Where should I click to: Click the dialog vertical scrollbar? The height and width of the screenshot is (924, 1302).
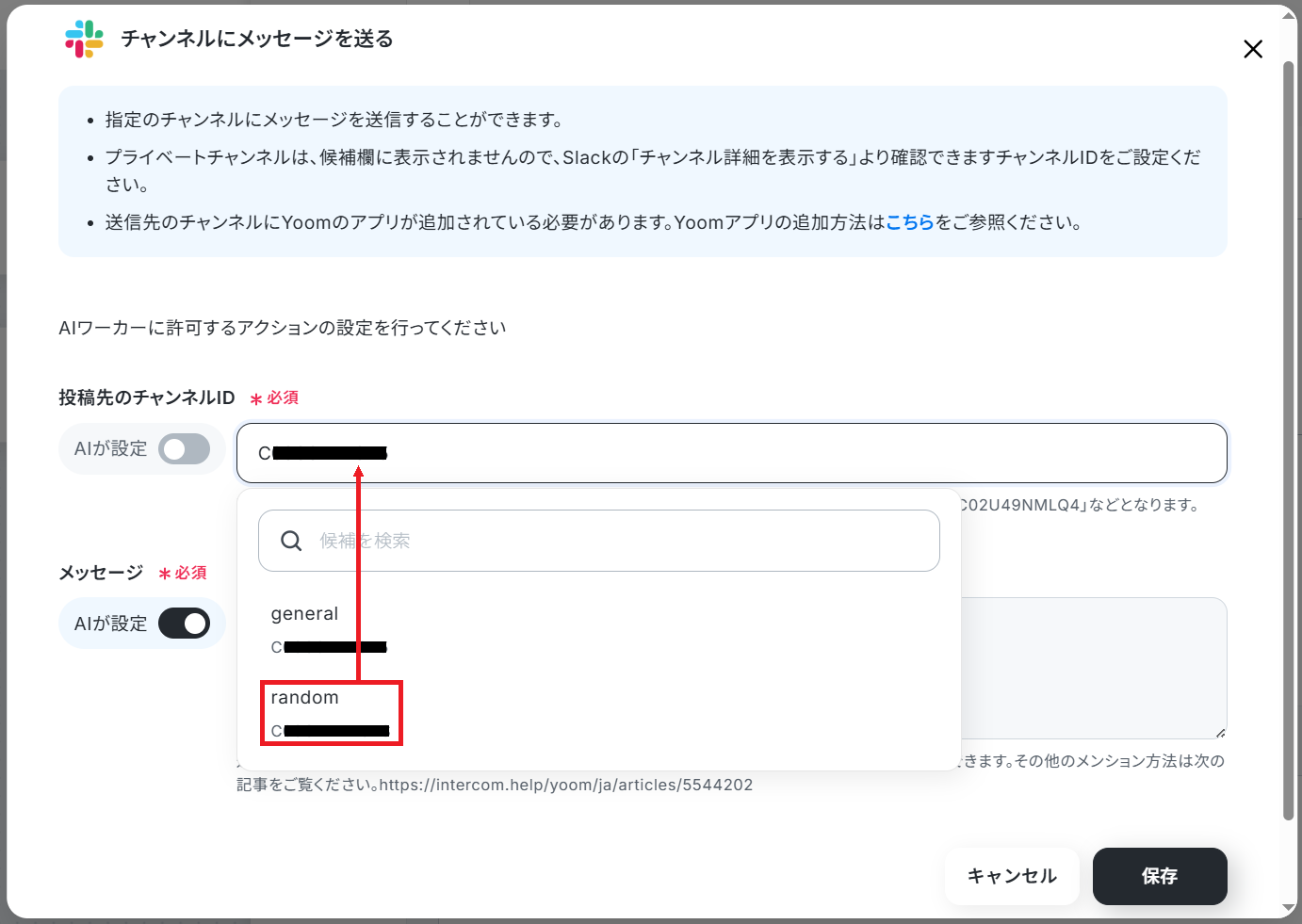[1289, 441]
